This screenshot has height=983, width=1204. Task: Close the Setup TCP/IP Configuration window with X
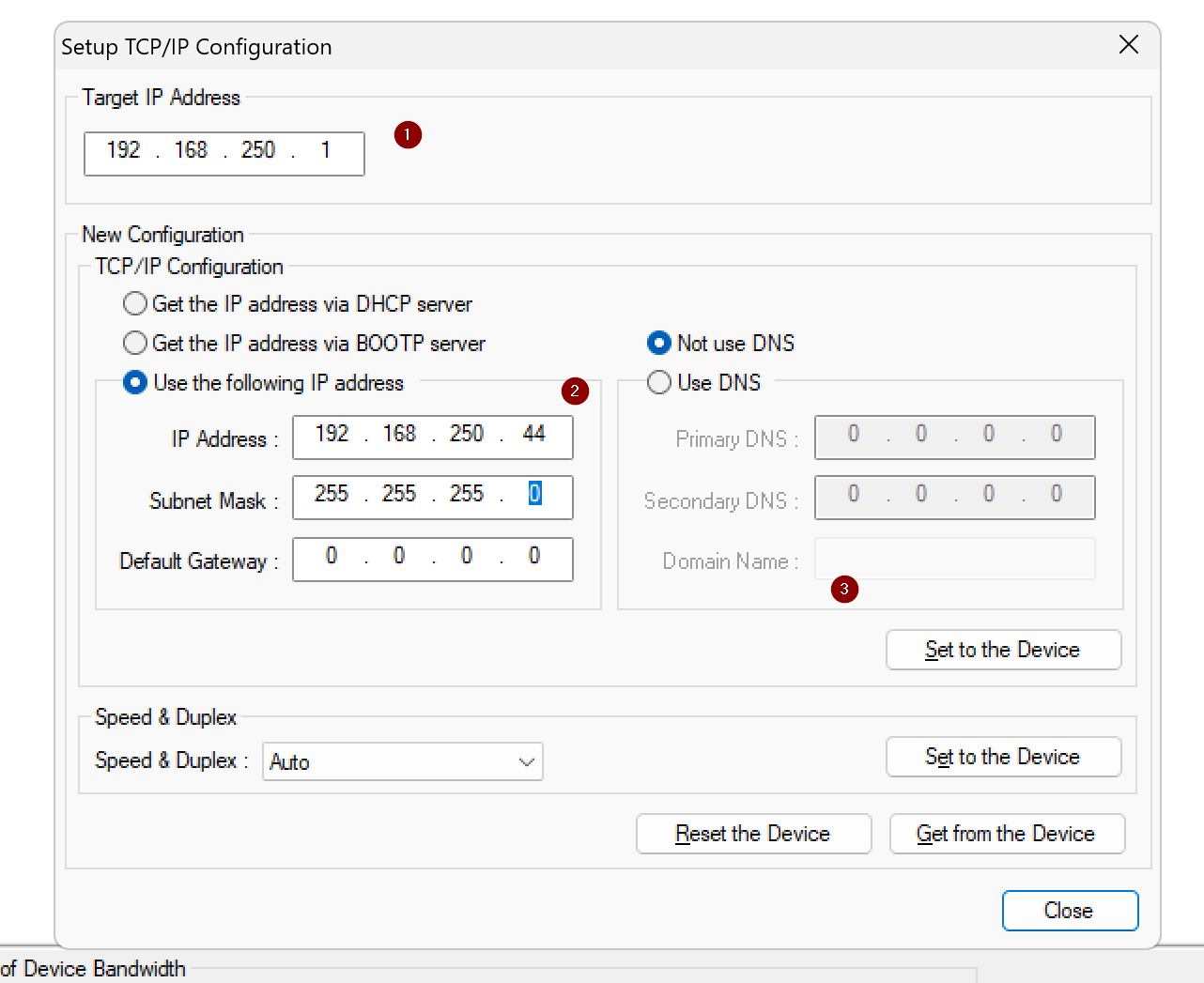pyautogui.click(x=1128, y=45)
